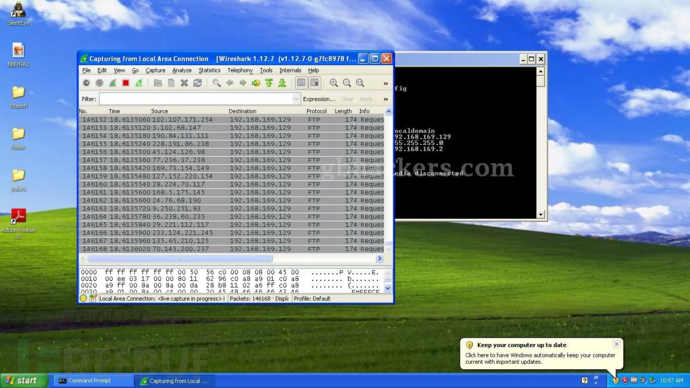690x388 pixels.
Task: Click the Windows start button
Action: pyautogui.click(x=24, y=381)
